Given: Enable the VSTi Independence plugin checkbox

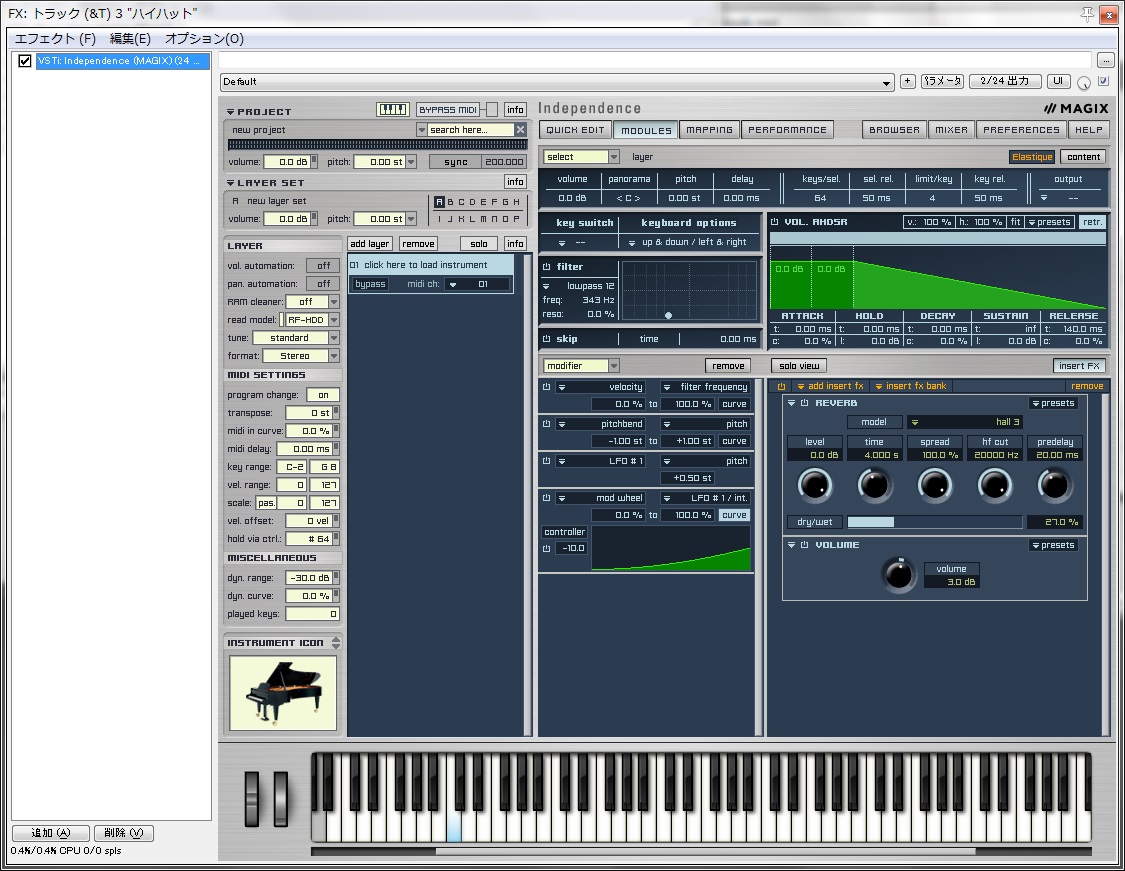Looking at the screenshot, I should coord(24,61).
